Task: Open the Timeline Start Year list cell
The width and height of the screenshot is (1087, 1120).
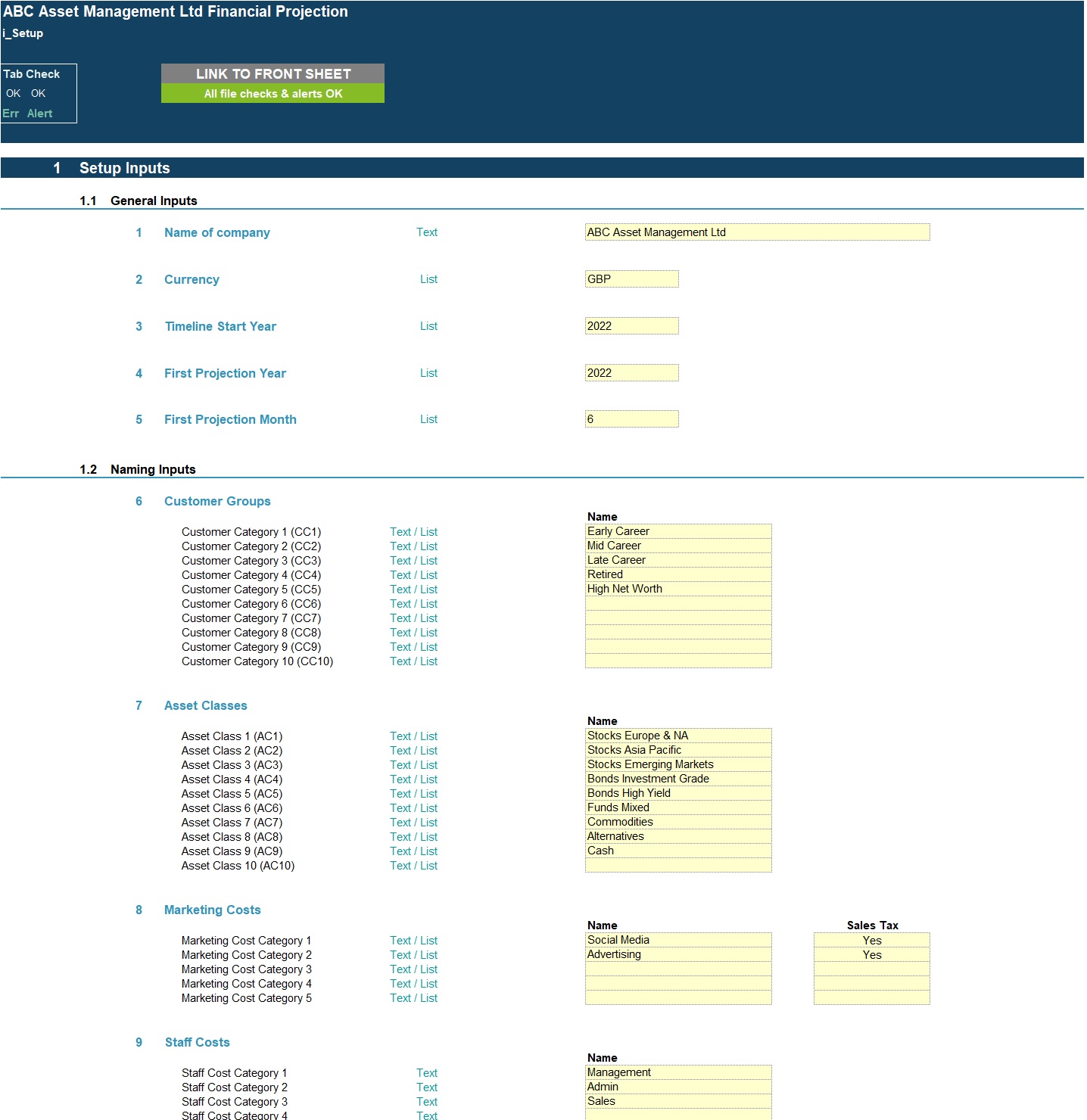Action: pos(632,326)
